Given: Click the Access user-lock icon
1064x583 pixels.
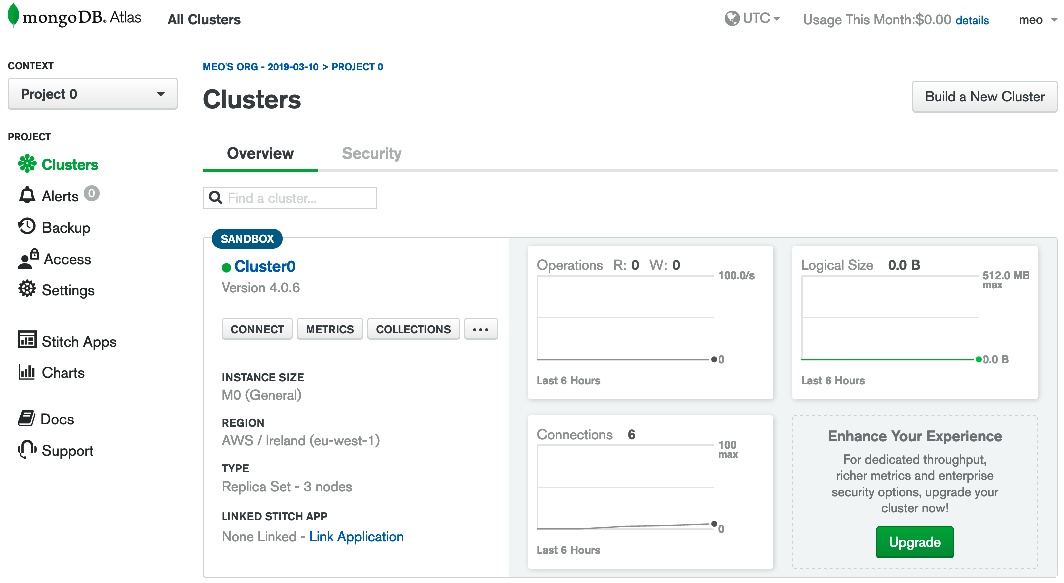Looking at the screenshot, I should [28, 258].
